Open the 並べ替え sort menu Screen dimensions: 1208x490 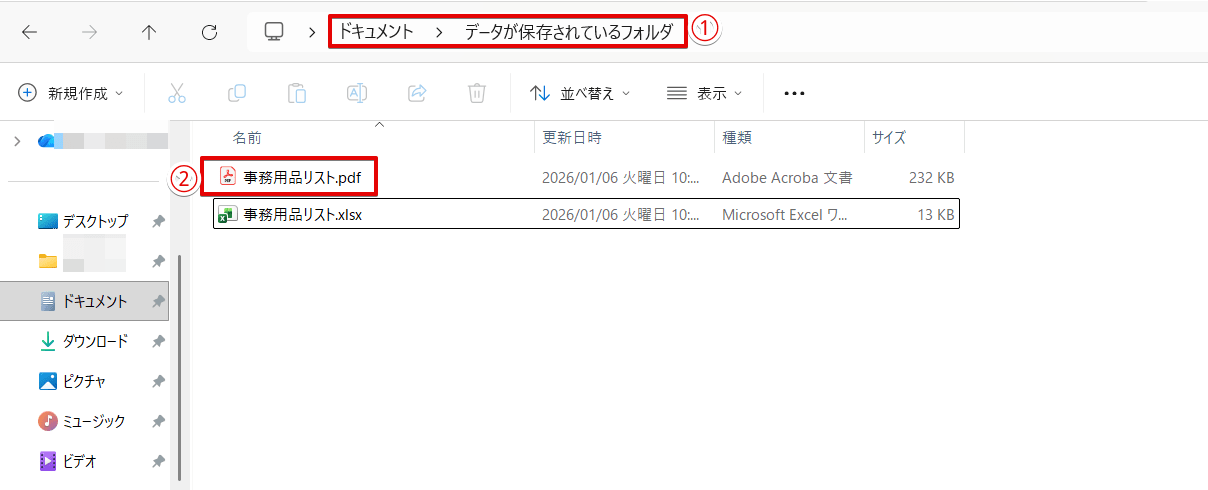(580, 93)
